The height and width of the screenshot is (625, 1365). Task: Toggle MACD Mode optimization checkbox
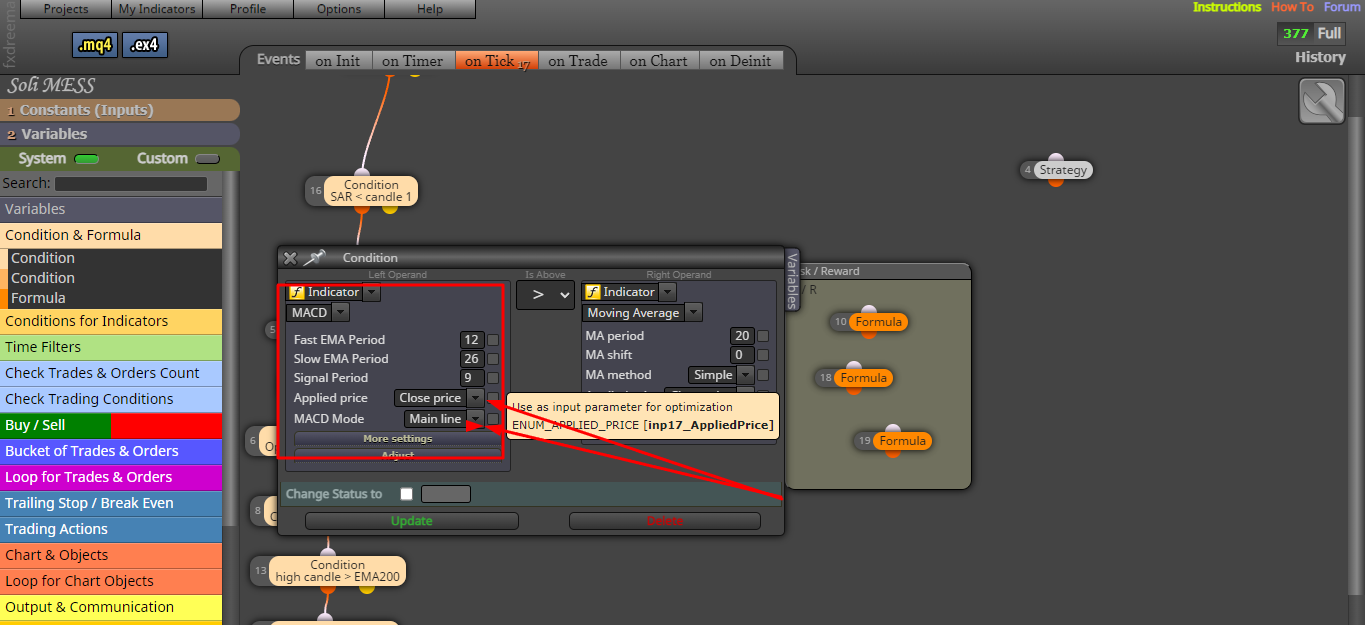coord(493,419)
